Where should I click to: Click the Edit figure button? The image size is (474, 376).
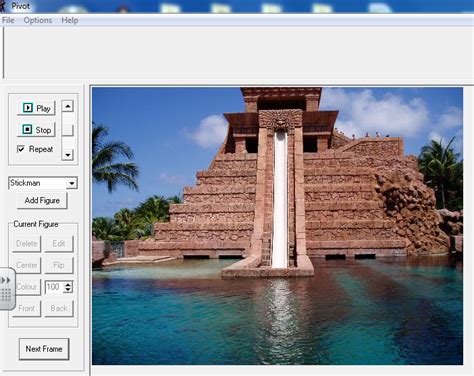(x=59, y=244)
